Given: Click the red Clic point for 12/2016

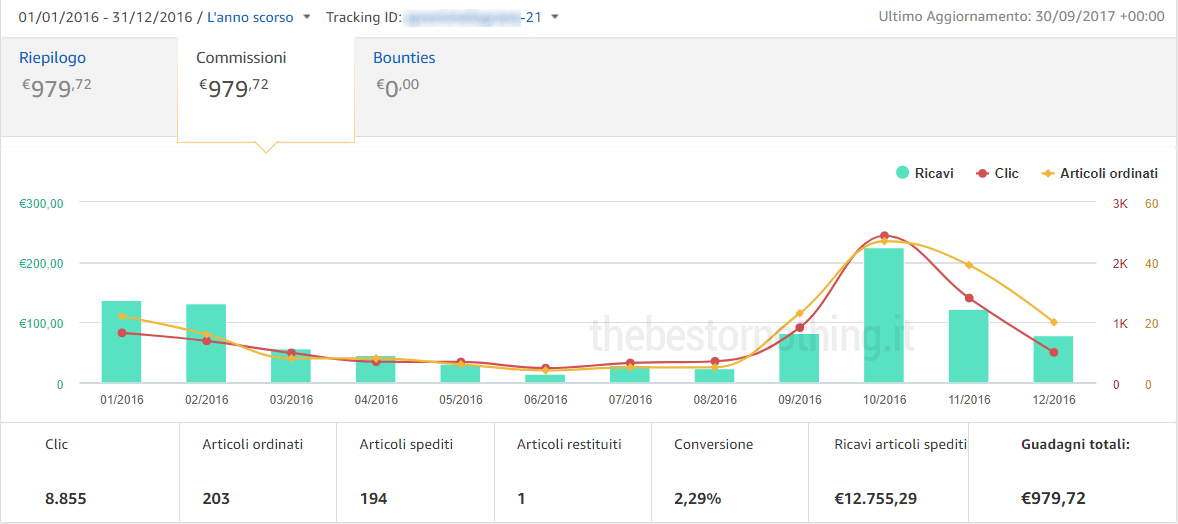Looking at the screenshot, I should pos(1053,352).
